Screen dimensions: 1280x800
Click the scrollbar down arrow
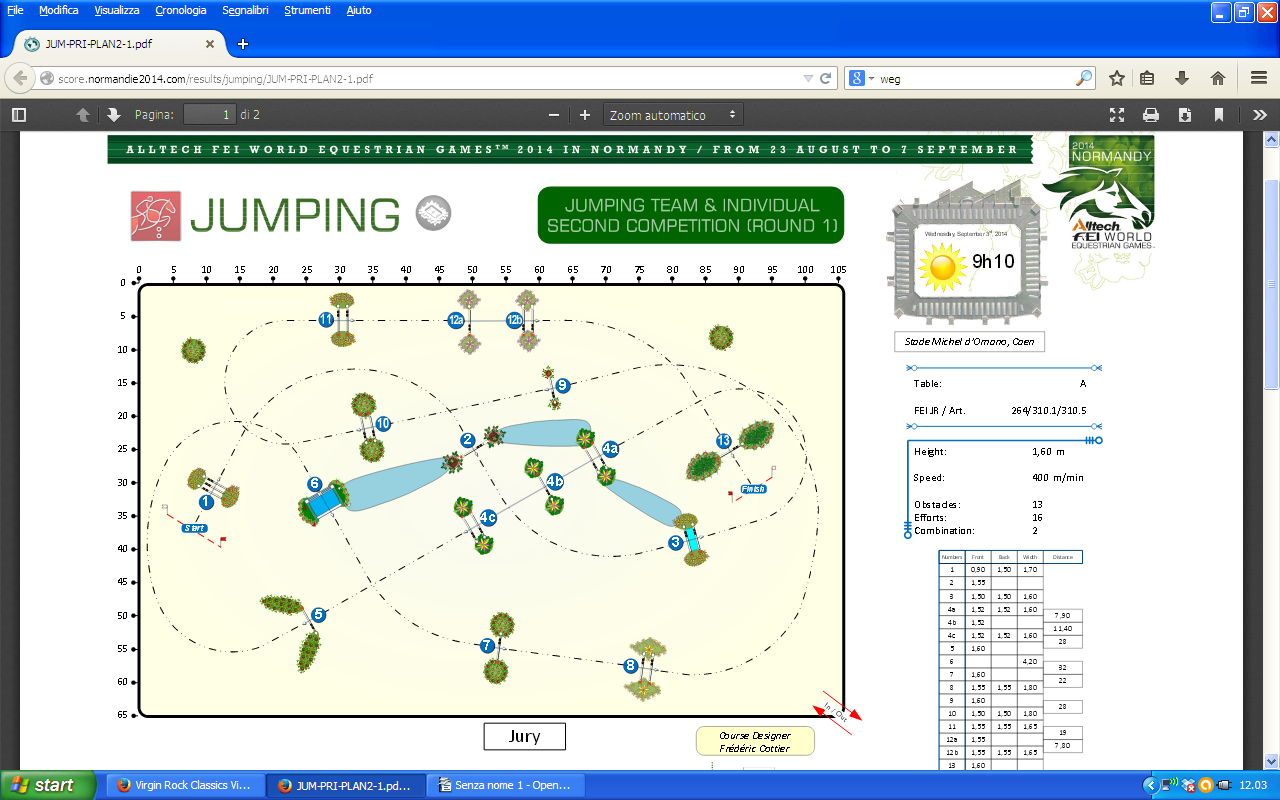tap(1271, 761)
